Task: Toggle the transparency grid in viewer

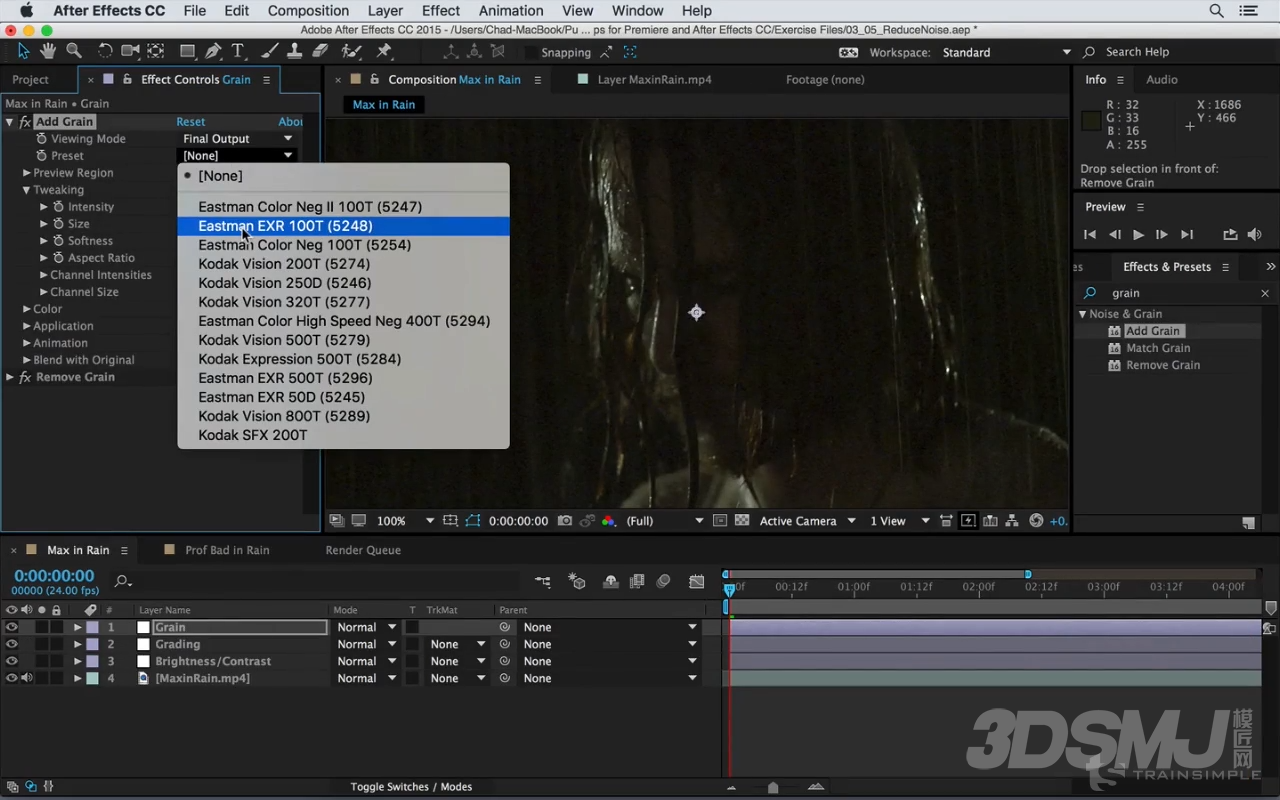Action: click(742, 521)
